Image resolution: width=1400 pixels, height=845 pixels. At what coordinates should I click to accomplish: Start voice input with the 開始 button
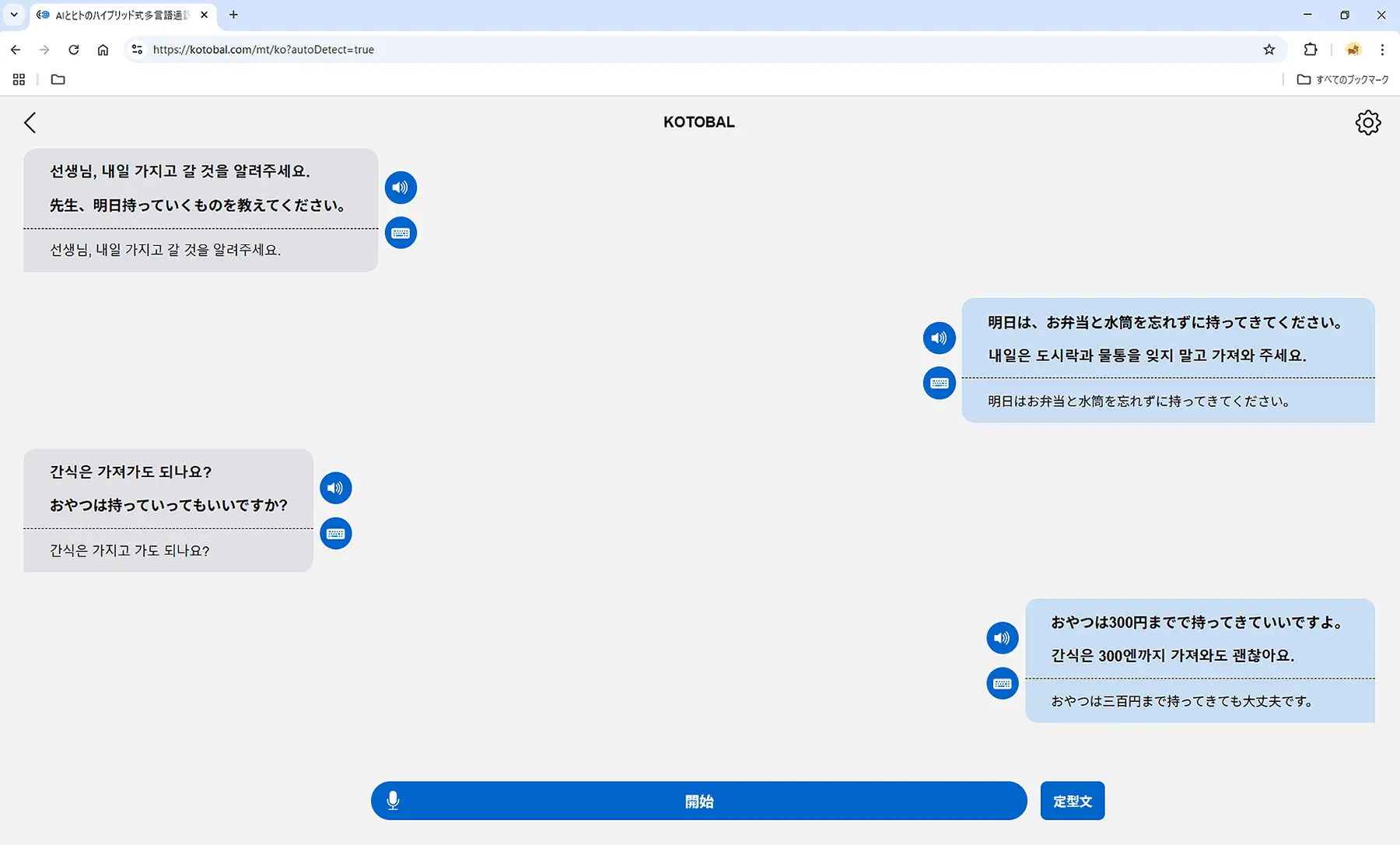698,801
